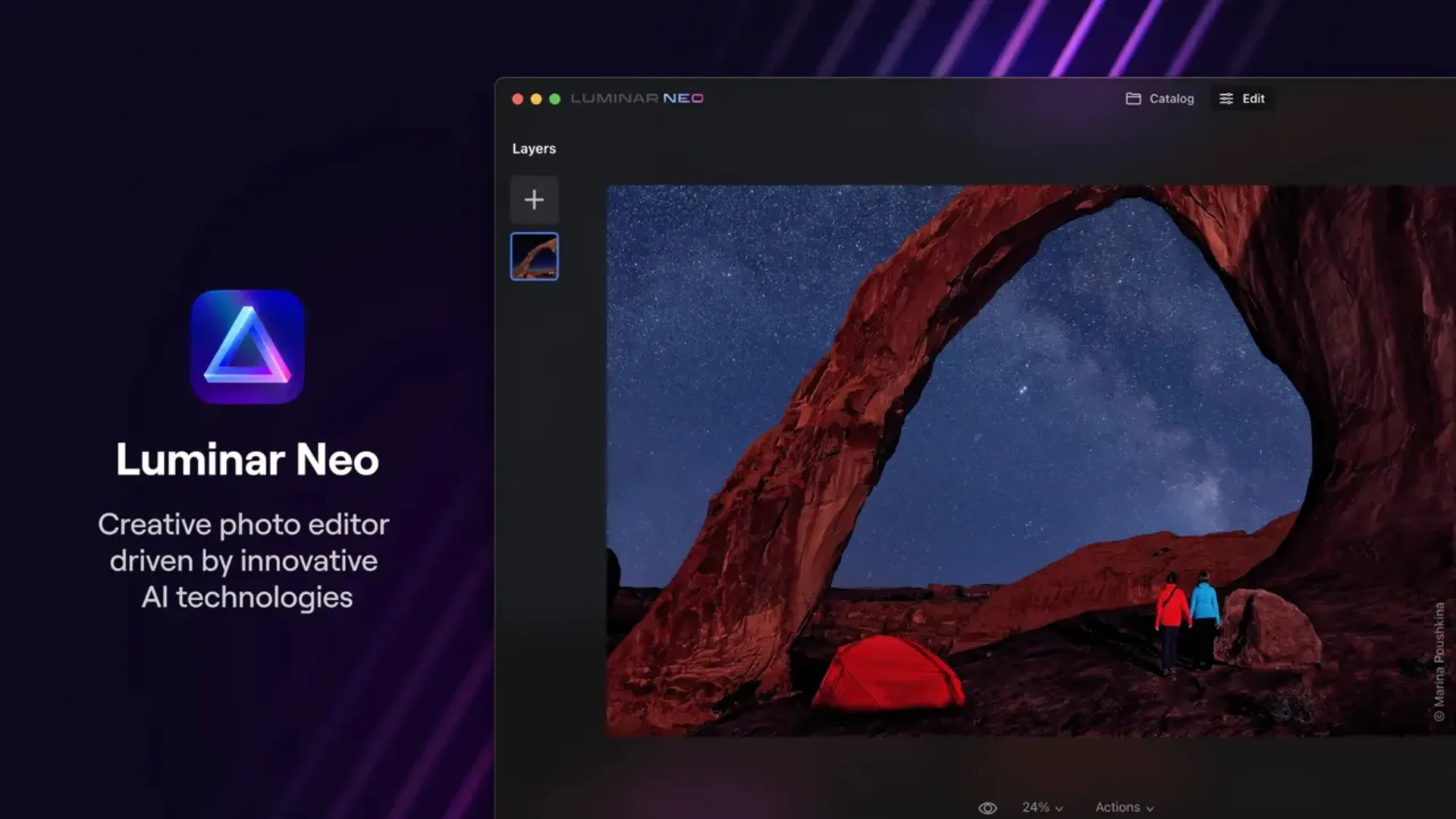The image size is (1456, 819).
Task: Select the rock arch layer thumbnail
Action: point(534,256)
